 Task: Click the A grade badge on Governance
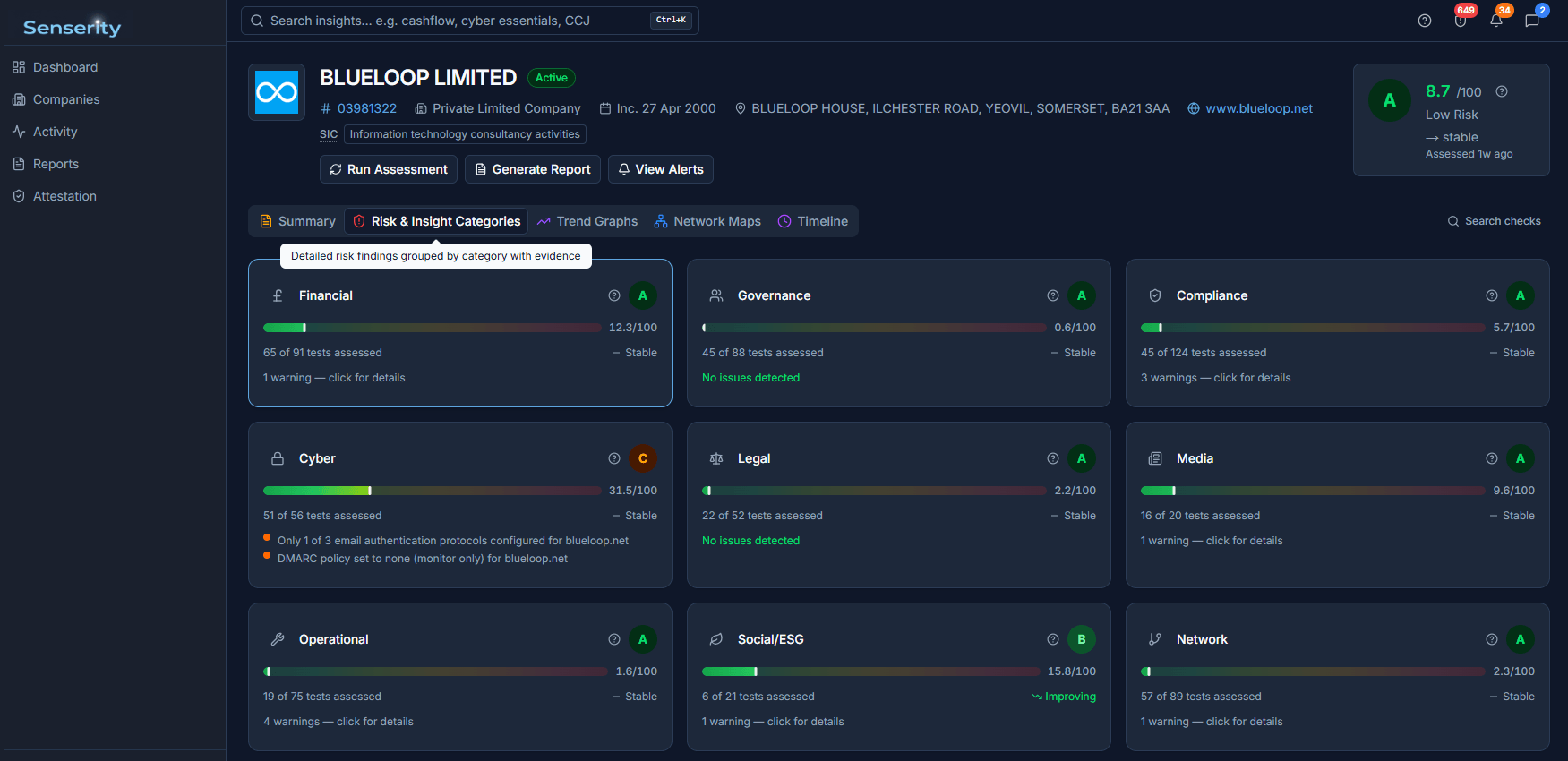click(x=1082, y=295)
